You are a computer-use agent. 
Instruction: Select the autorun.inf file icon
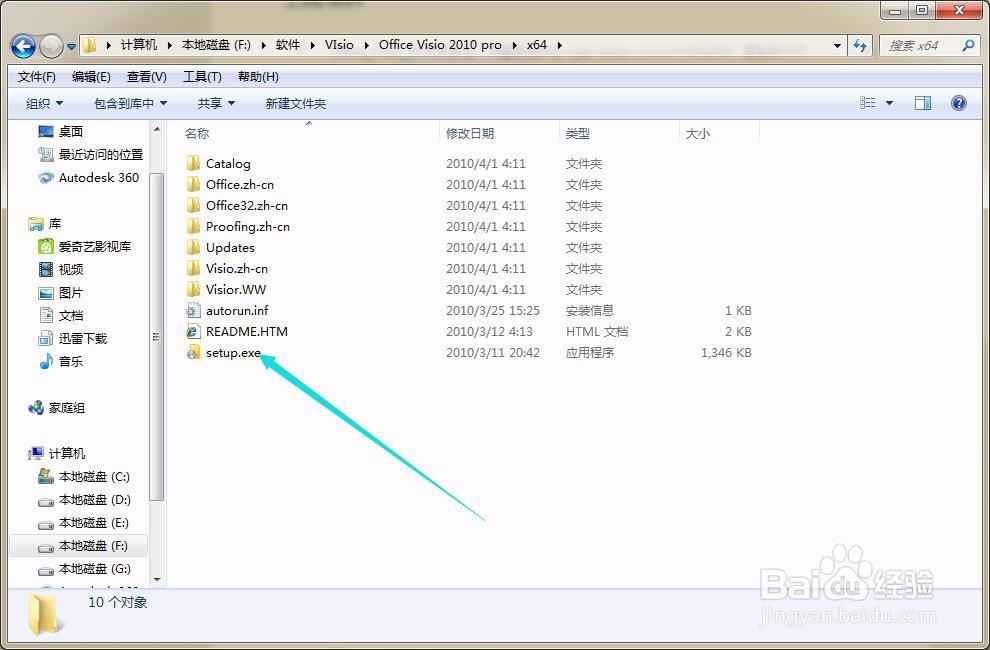(x=193, y=310)
